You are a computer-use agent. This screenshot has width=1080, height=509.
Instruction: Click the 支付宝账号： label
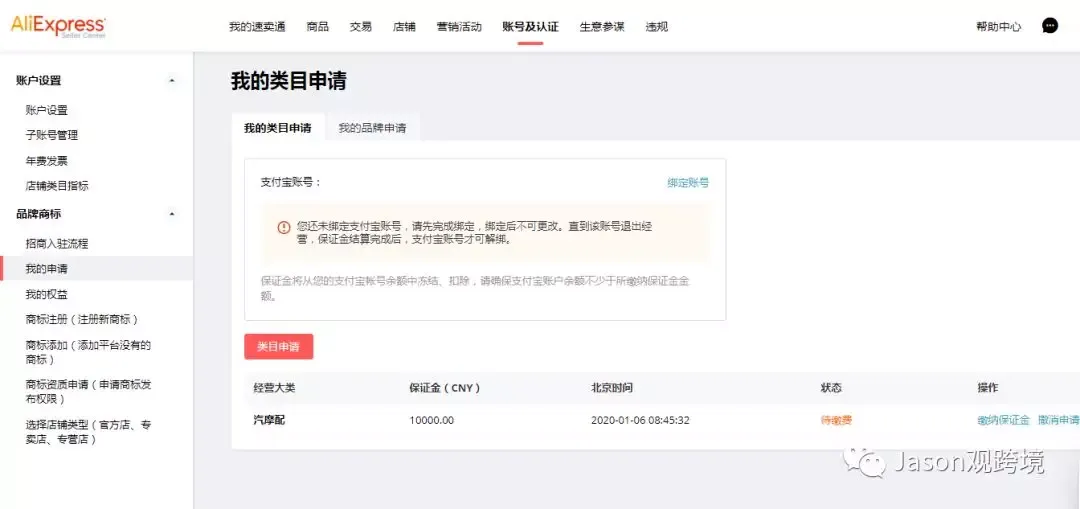click(291, 183)
